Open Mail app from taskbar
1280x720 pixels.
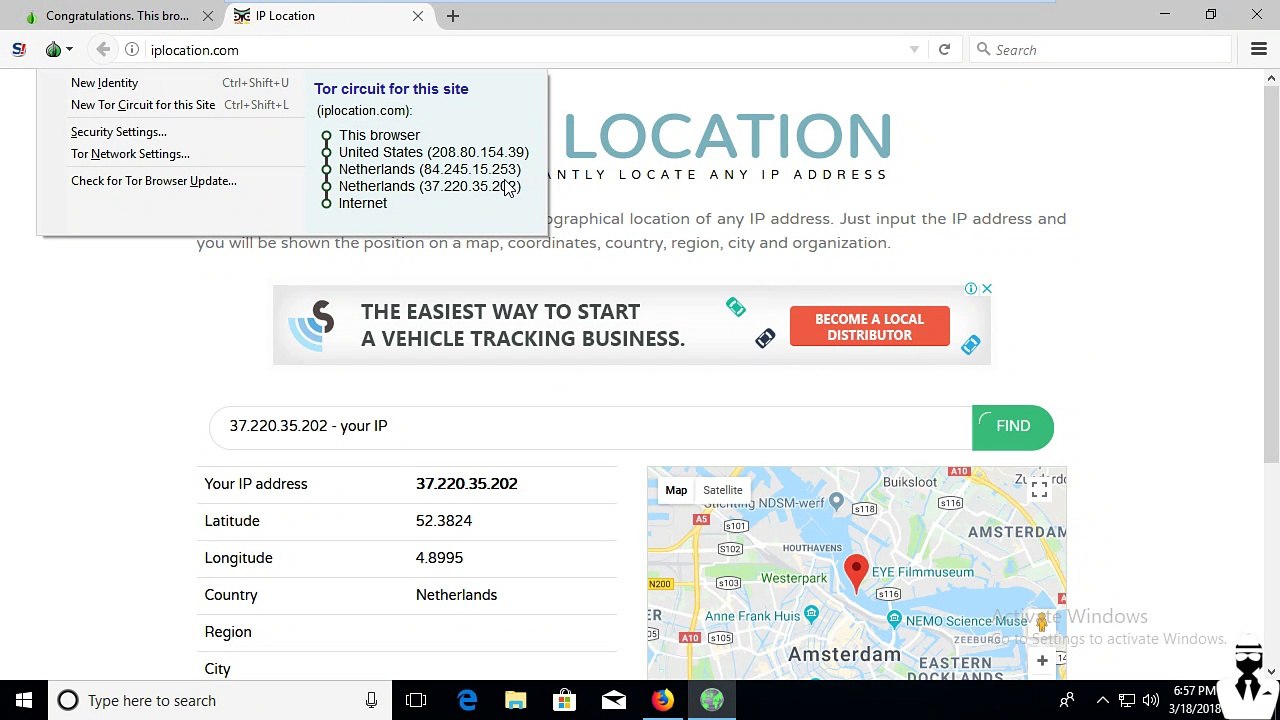click(614, 700)
